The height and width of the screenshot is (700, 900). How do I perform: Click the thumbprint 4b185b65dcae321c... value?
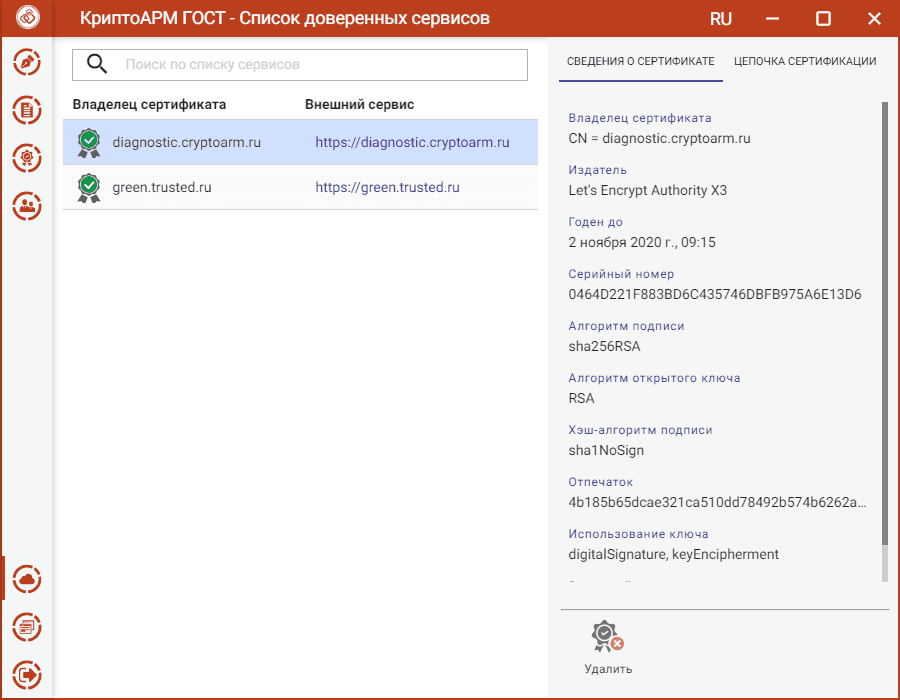point(717,503)
